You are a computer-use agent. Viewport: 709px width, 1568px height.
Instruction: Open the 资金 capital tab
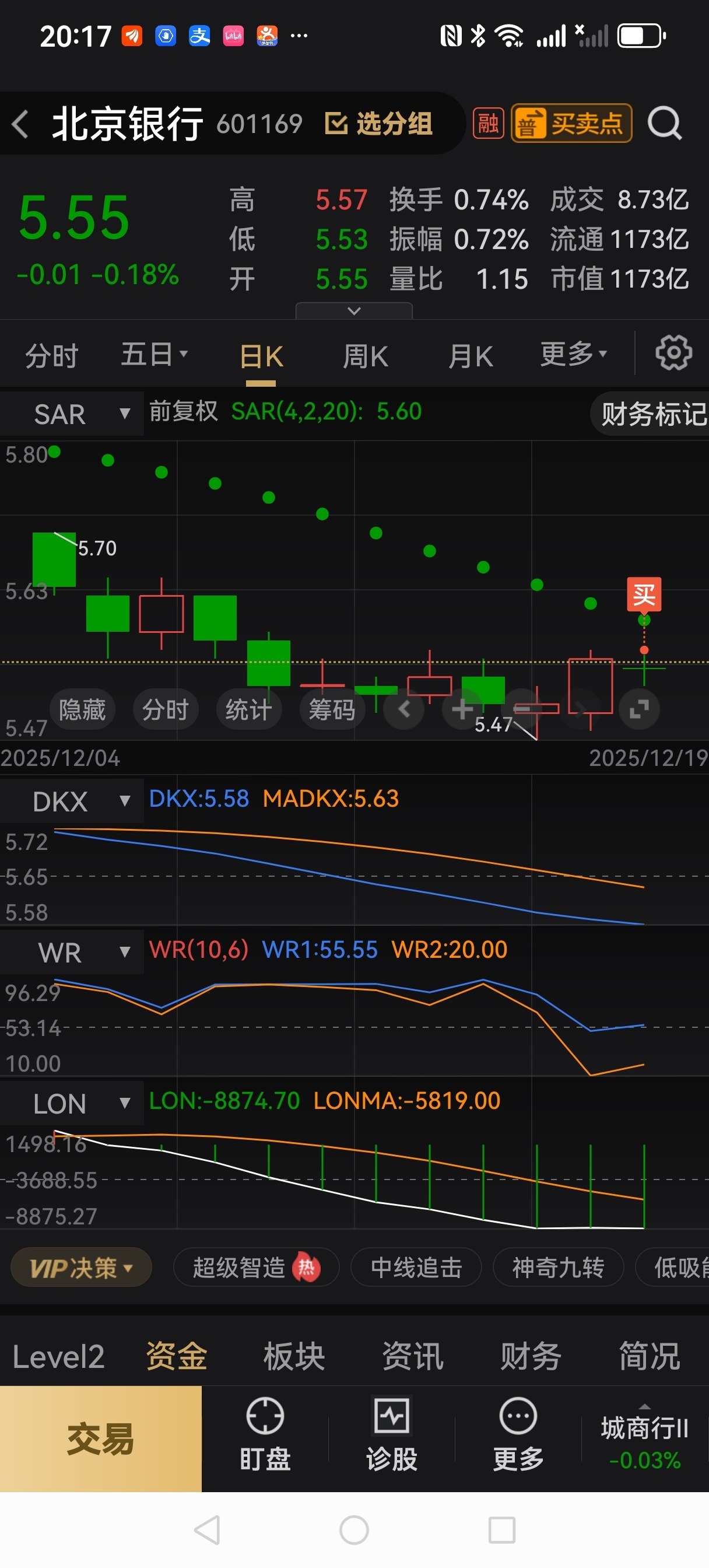pos(177,1357)
